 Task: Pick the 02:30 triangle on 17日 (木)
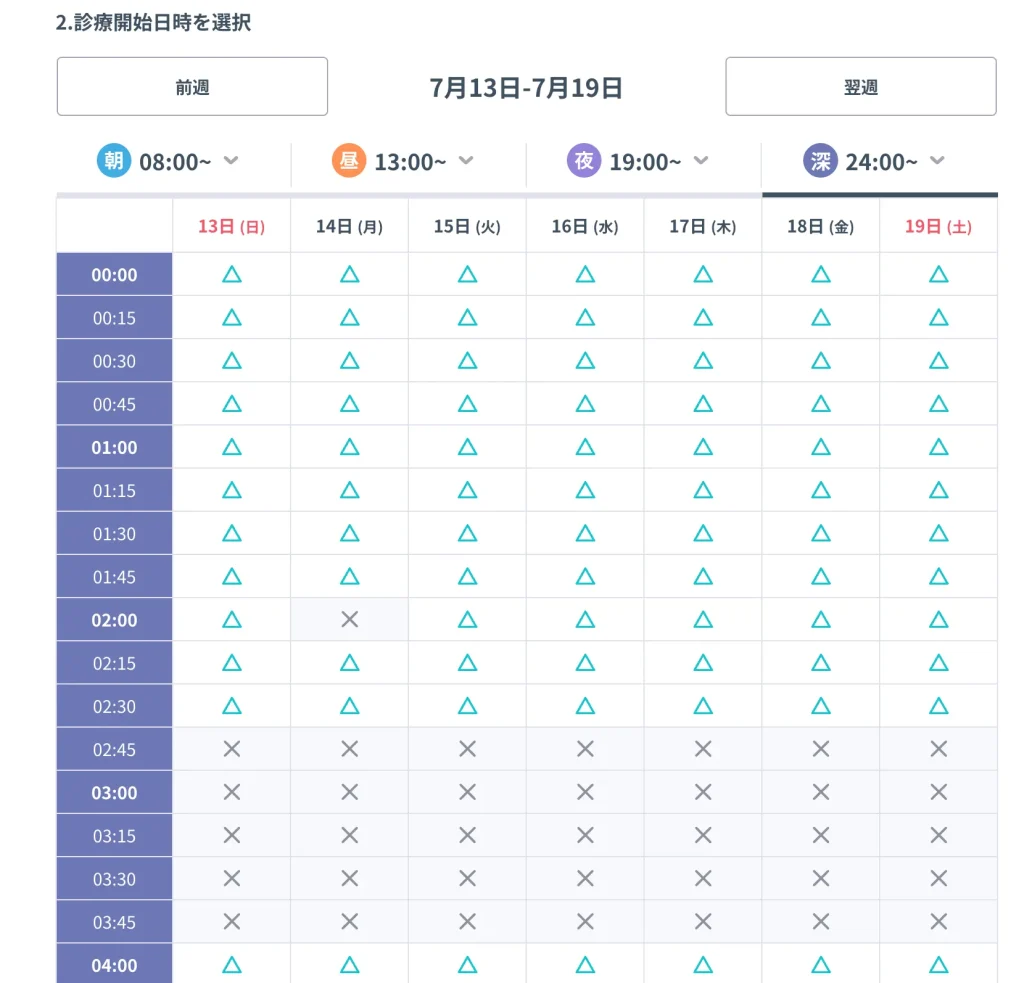pos(703,706)
